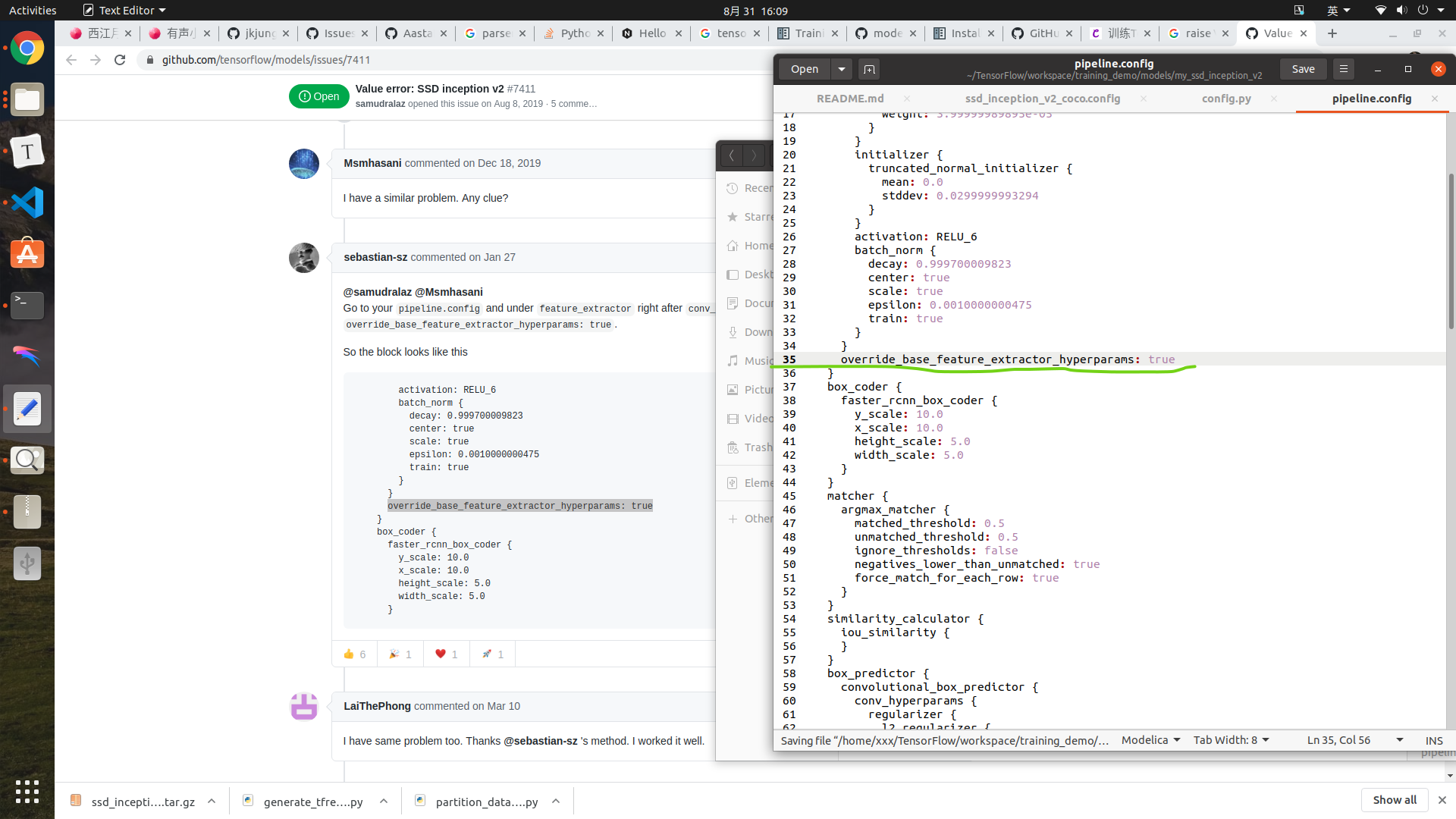The width and height of the screenshot is (1456, 819).
Task: Open a new browser tab with the plus icon
Action: click(x=1332, y=33)
